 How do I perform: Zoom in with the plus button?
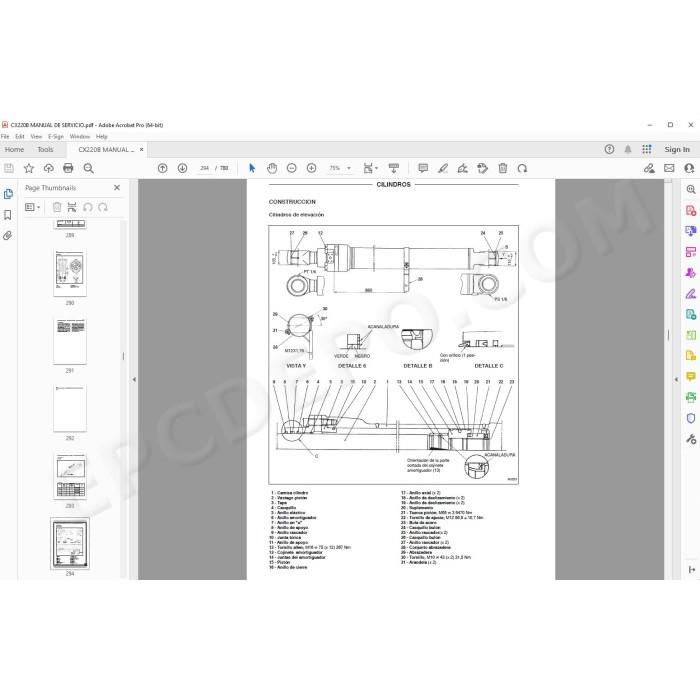click(312, 168)
